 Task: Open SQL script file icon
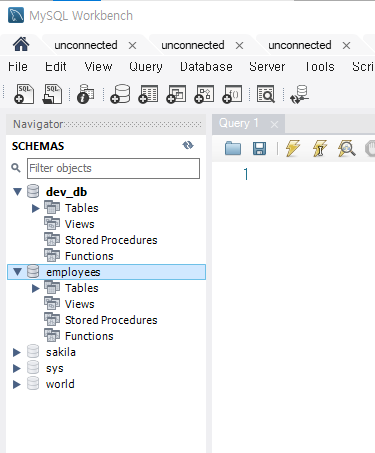52,94
